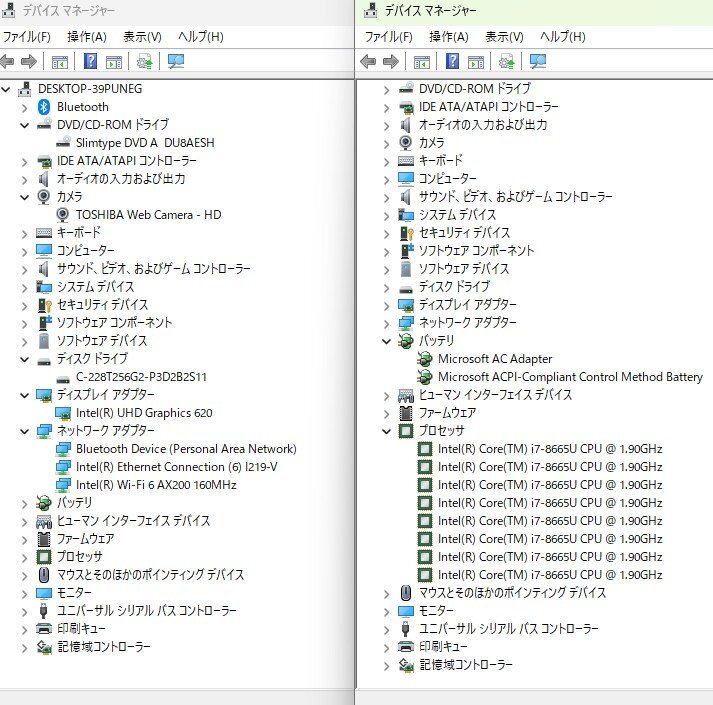The height and width of the screenshot is (705, 713).
Task: Click the セキュリティ デバイス key icon in left window
Action: click(x=44, y=305)
